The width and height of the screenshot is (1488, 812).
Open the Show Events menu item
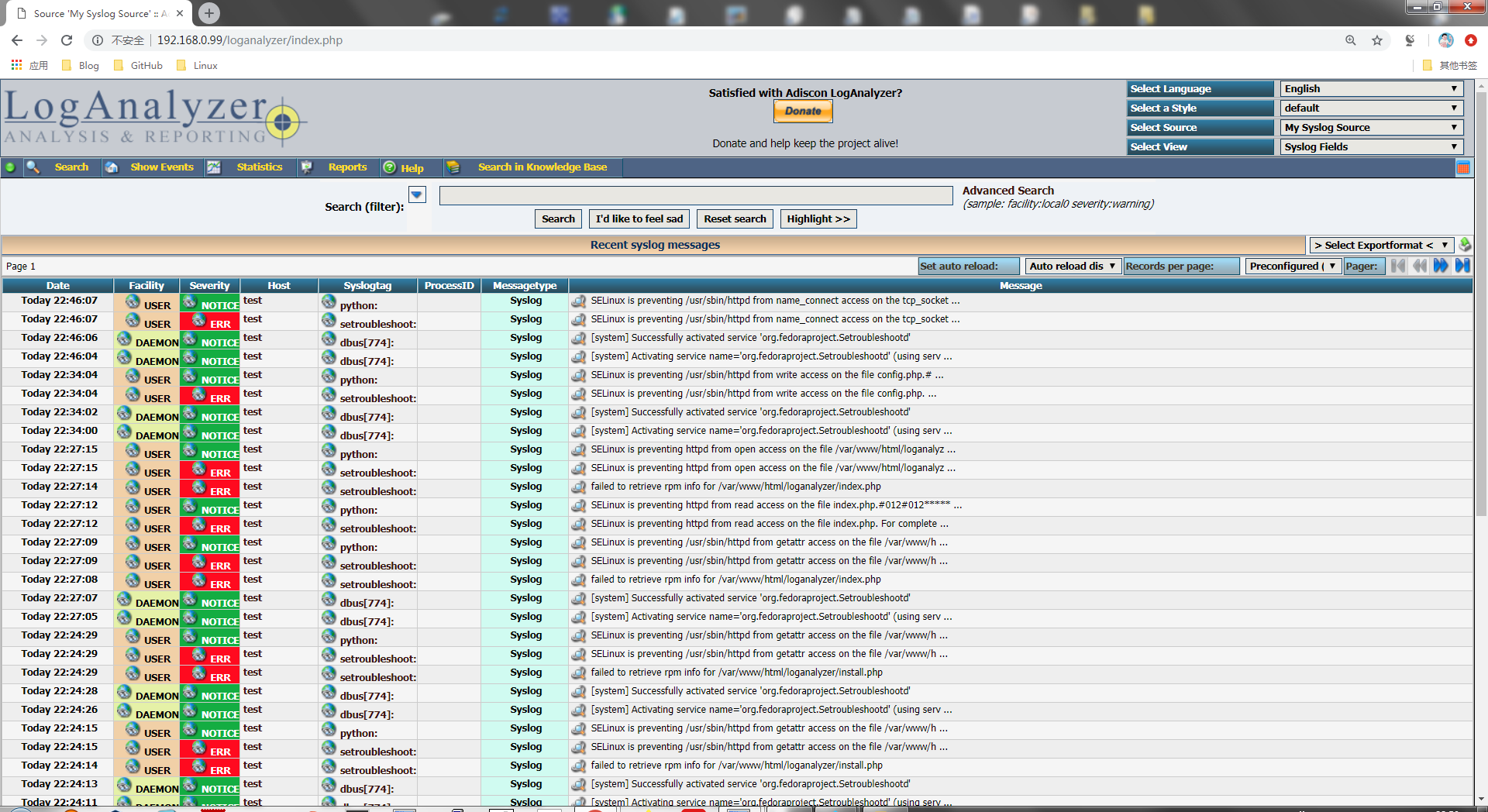161,167
